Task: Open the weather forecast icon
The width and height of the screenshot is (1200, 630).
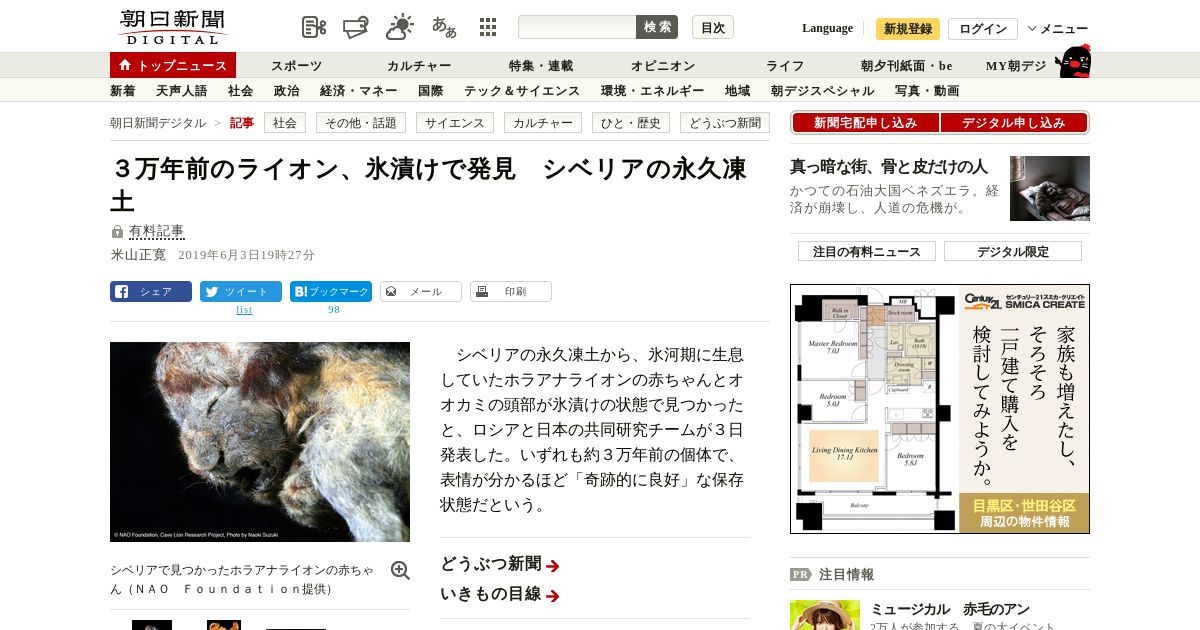Action: [400, 27]
